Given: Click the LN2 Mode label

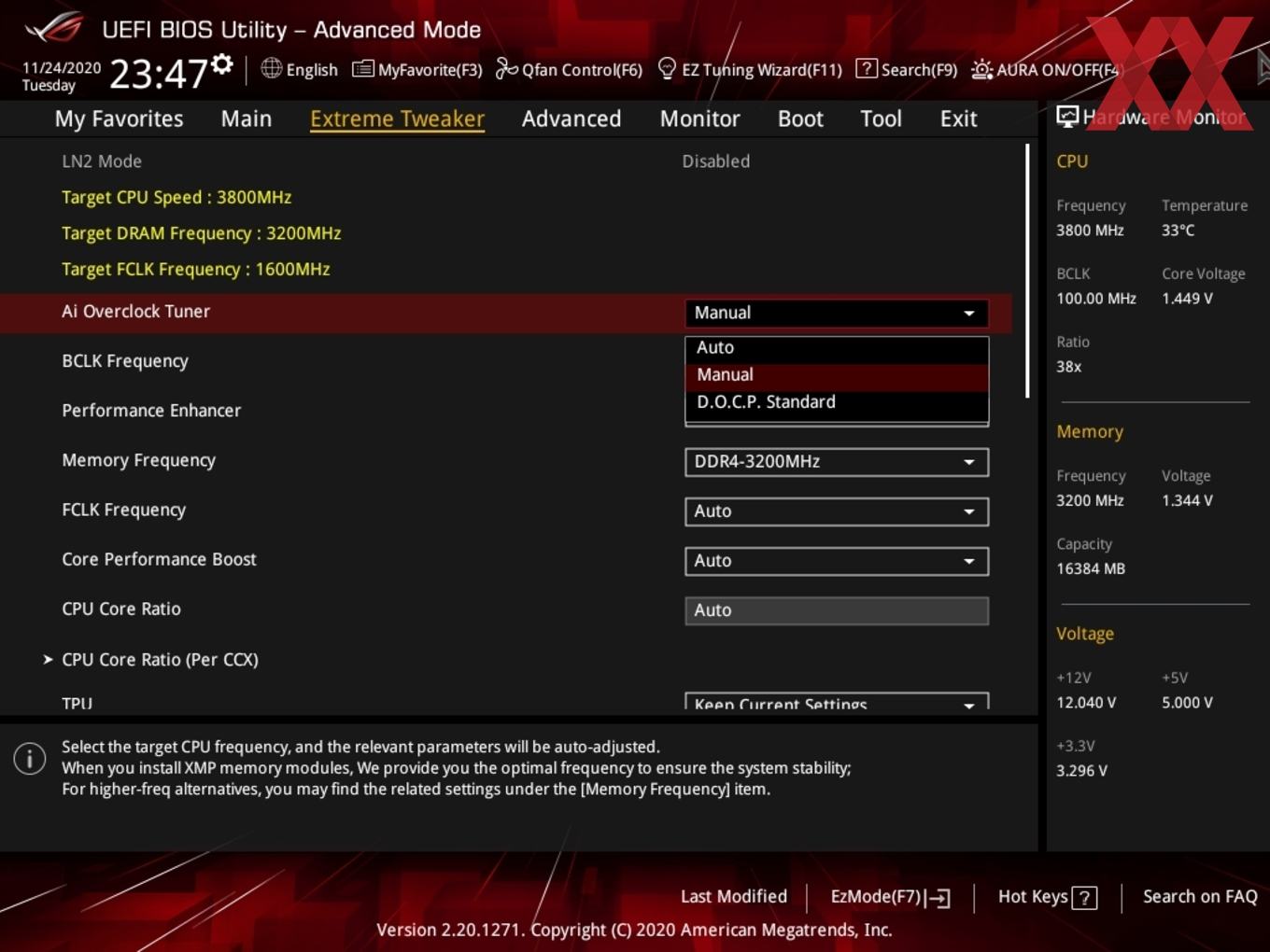Looking at the screenshot, I should [102, 161].
